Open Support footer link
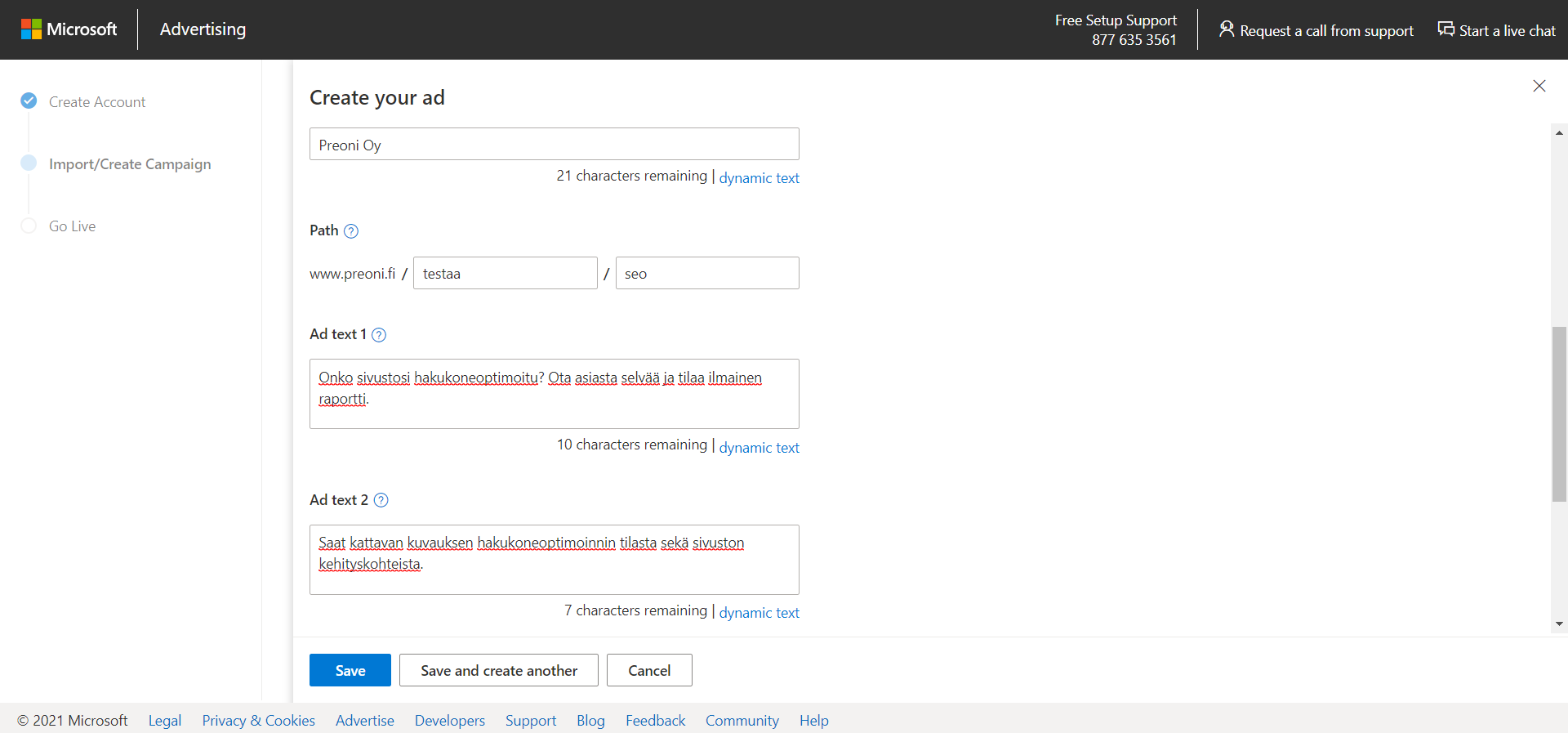The image size is (1568, 733). (531, 721)
